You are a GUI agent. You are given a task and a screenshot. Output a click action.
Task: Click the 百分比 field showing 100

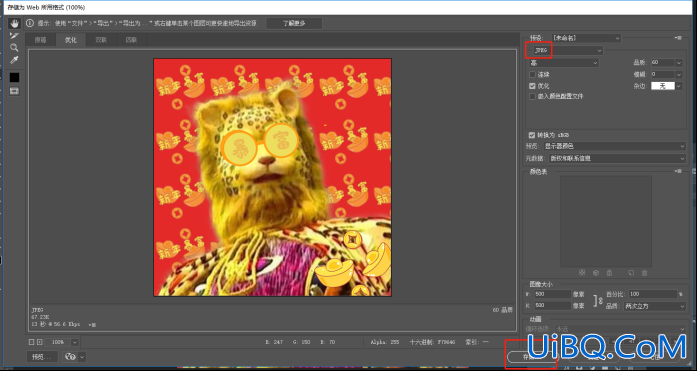click(x=653, y=294)
